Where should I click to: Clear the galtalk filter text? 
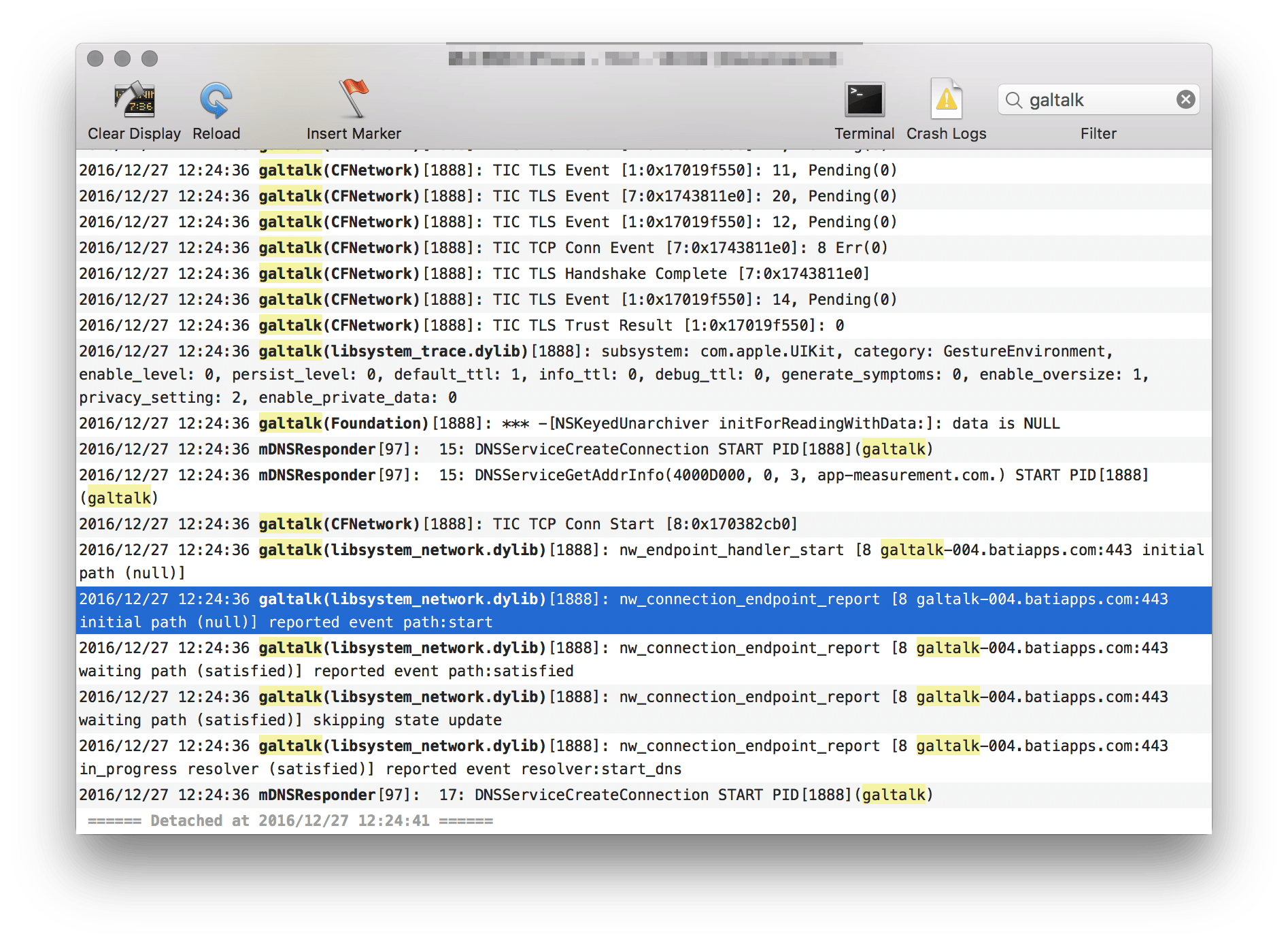click(1185, 100)
